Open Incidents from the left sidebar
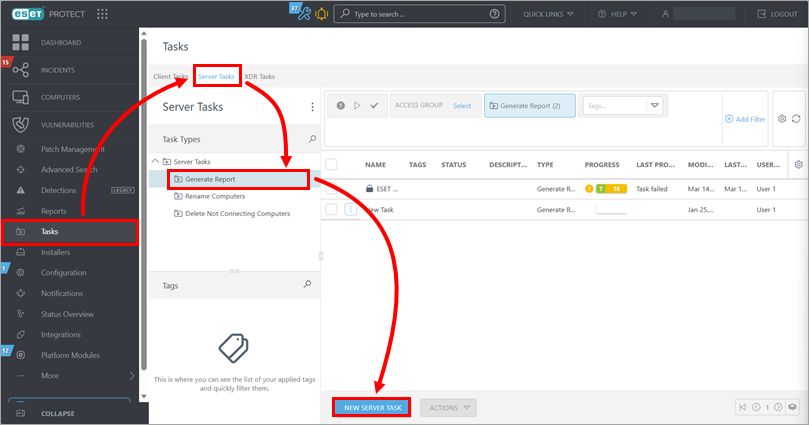Viewport: 809px width, 425px height. click(x=58, y=71)
